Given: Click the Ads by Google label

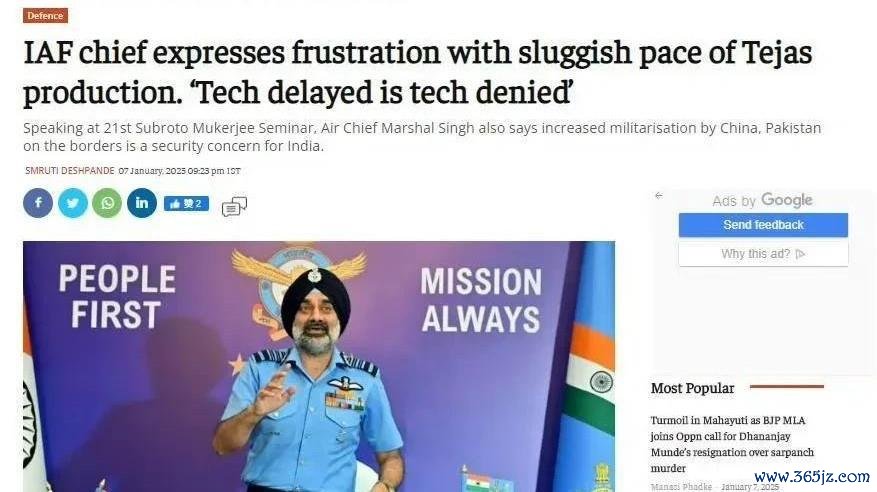Looking at the screenshot, I should coord(762,200).
